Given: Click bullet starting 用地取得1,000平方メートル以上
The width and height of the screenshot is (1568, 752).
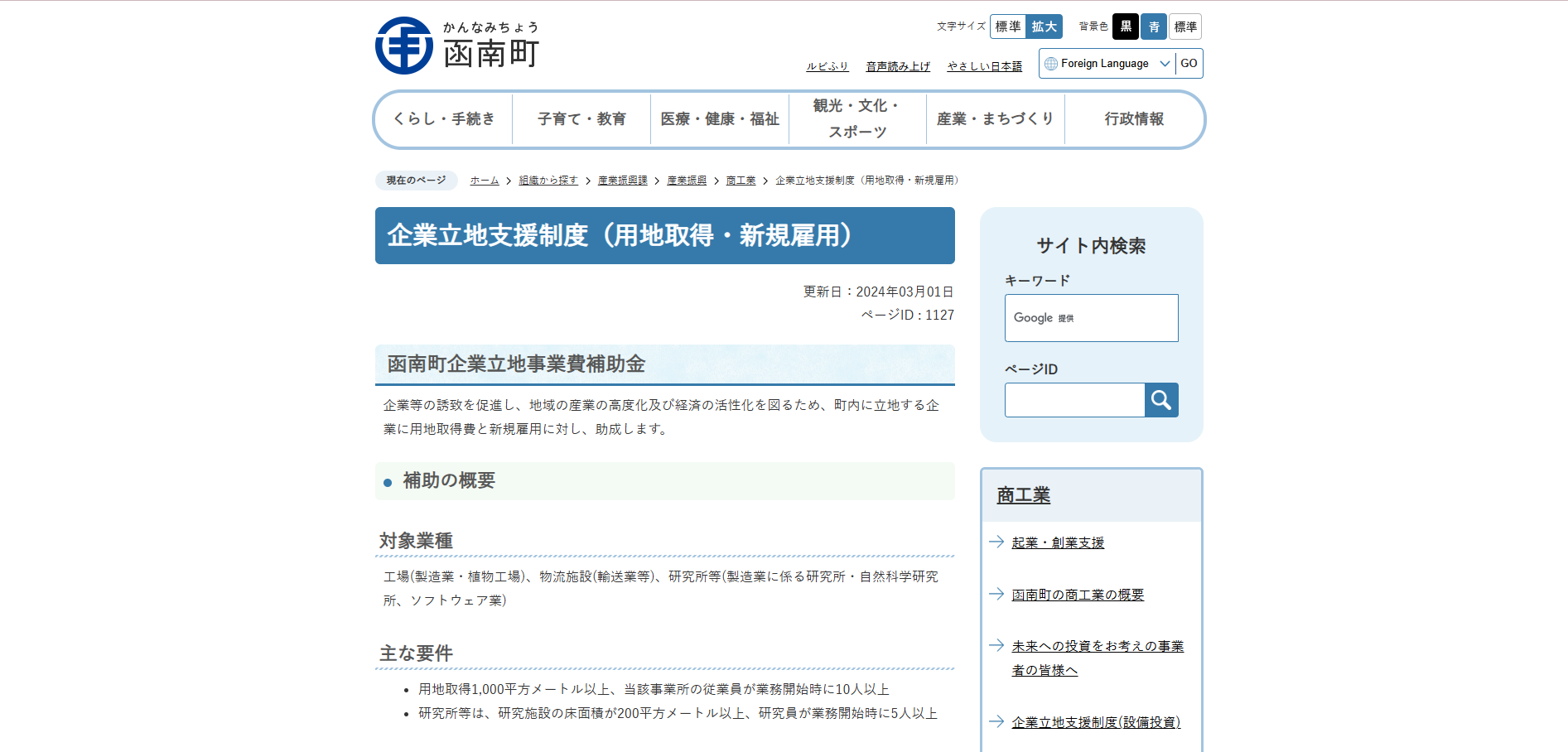Looking at the screenshot, I should 654,689.
